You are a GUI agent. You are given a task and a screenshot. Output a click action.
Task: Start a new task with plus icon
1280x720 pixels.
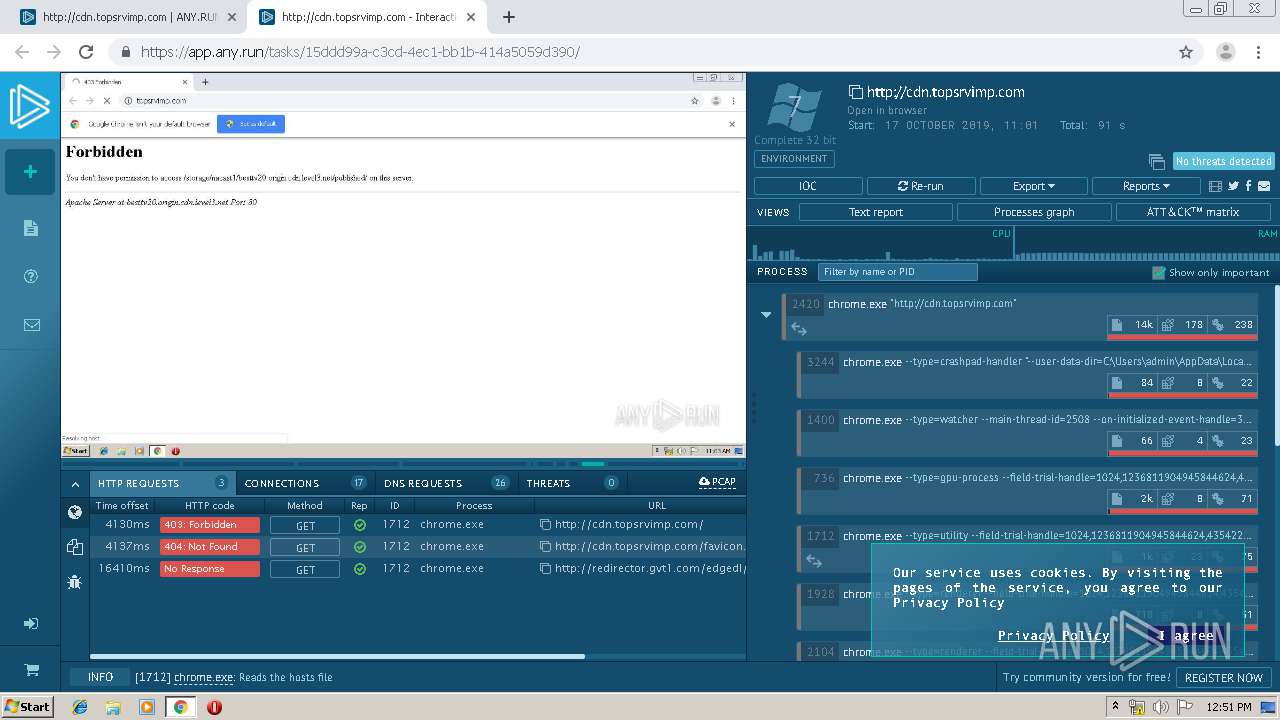pos(30,172)
